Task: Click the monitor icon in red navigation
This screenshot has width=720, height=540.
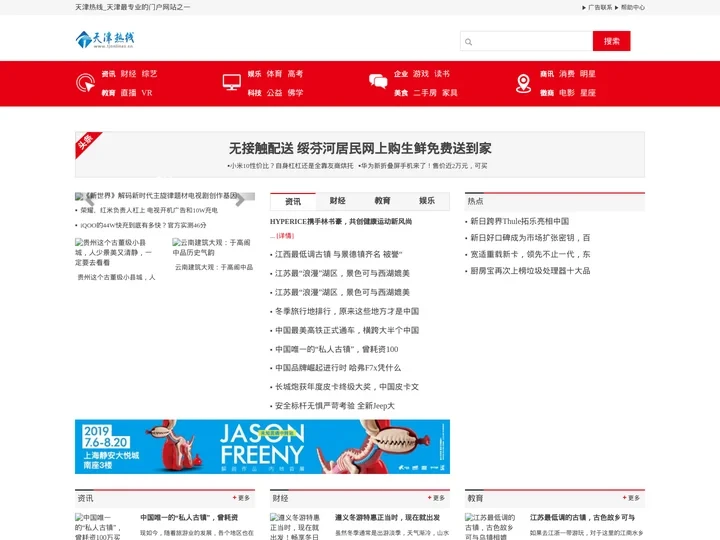Action: pos(231,82)
